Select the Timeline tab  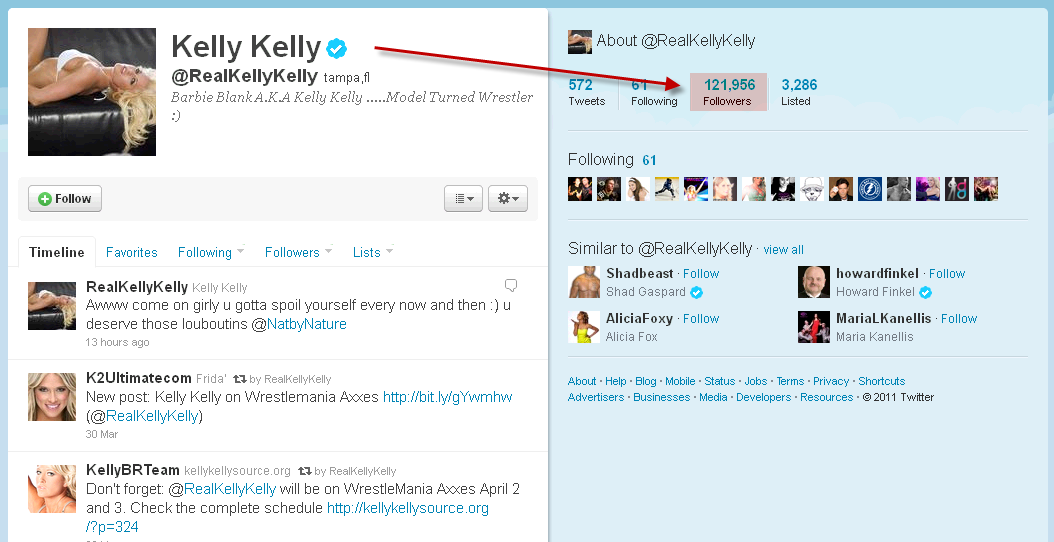pos(56,252)
